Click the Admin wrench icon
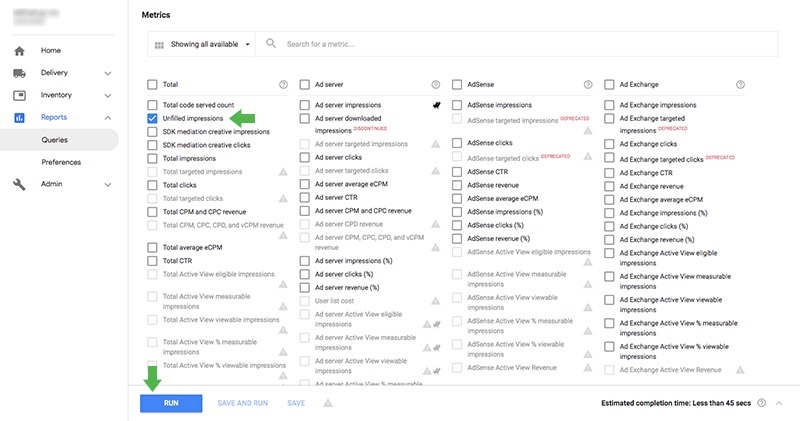 pos(19,184)
